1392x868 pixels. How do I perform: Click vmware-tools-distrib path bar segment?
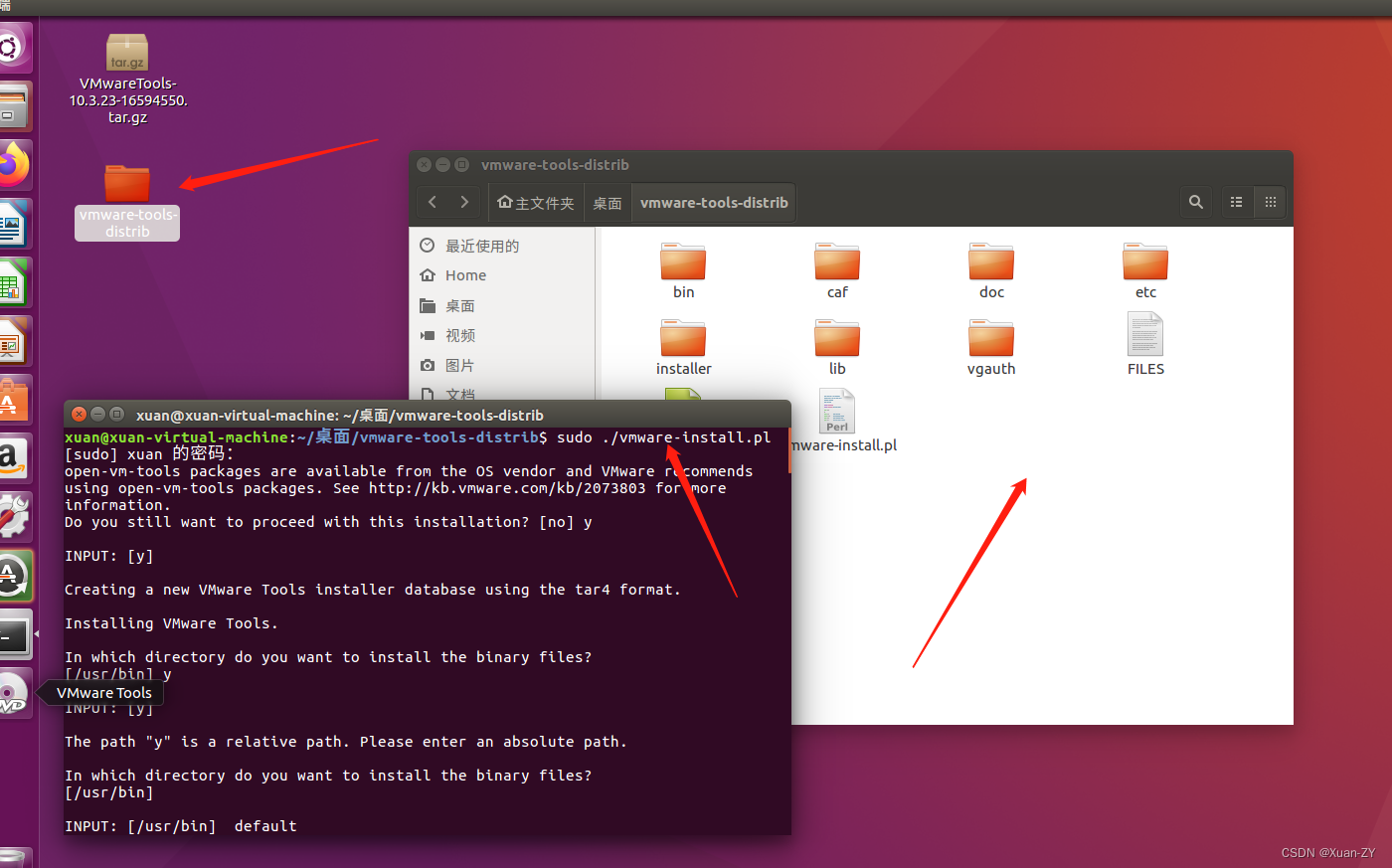point(714,202)
